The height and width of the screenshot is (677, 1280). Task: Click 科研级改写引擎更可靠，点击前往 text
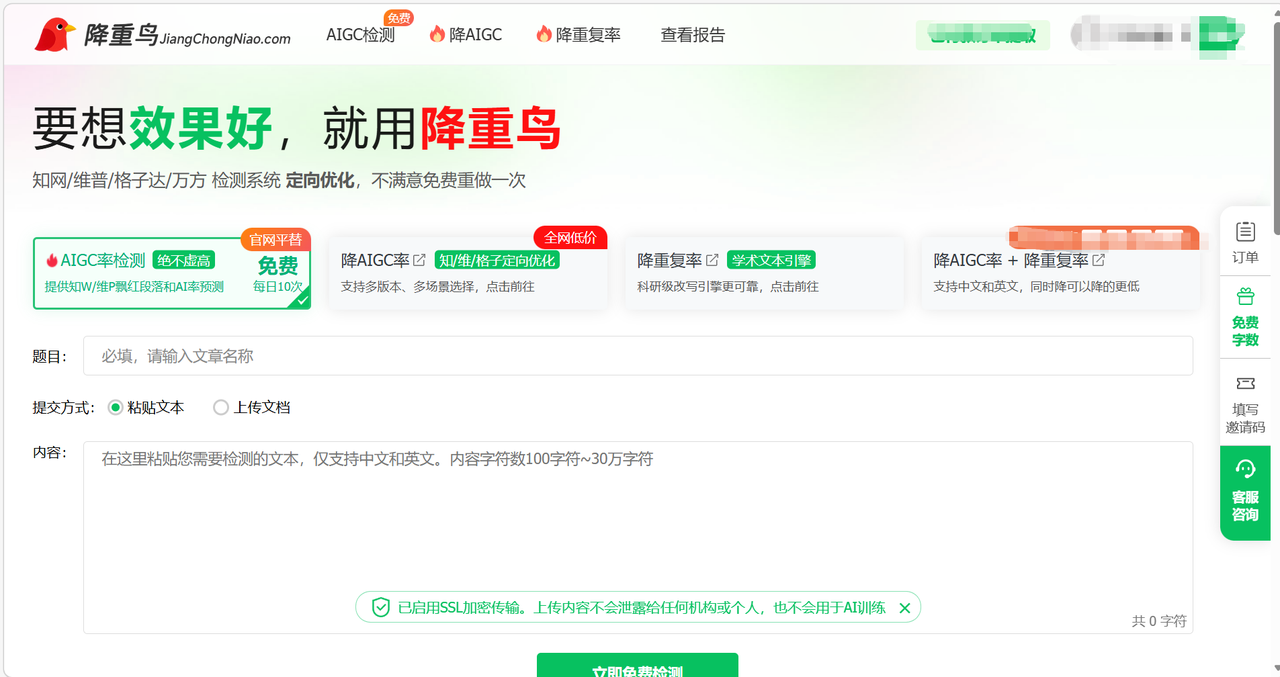(x=728, y=287)
